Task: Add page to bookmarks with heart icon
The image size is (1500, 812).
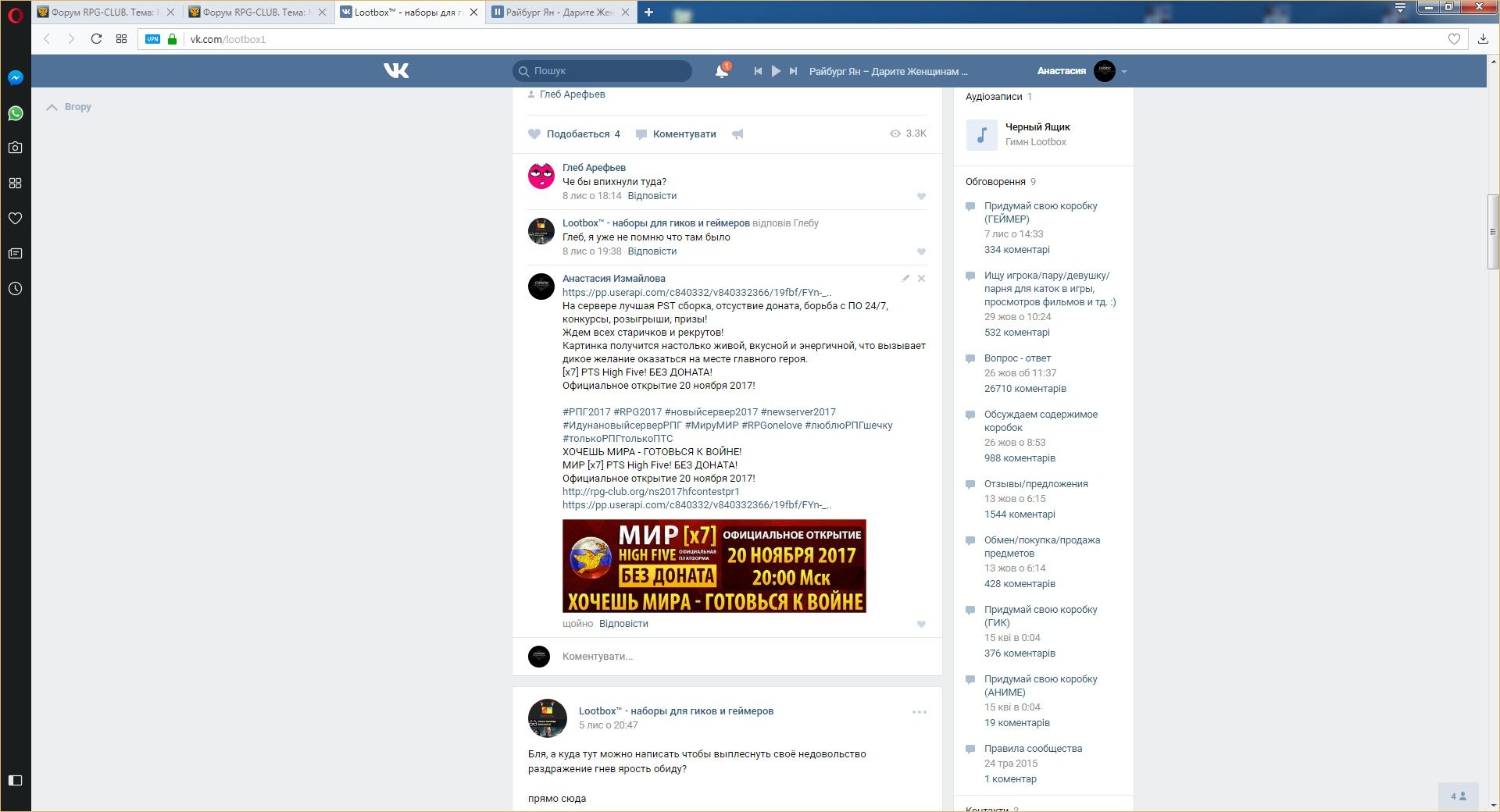Action: point(1454,39)
